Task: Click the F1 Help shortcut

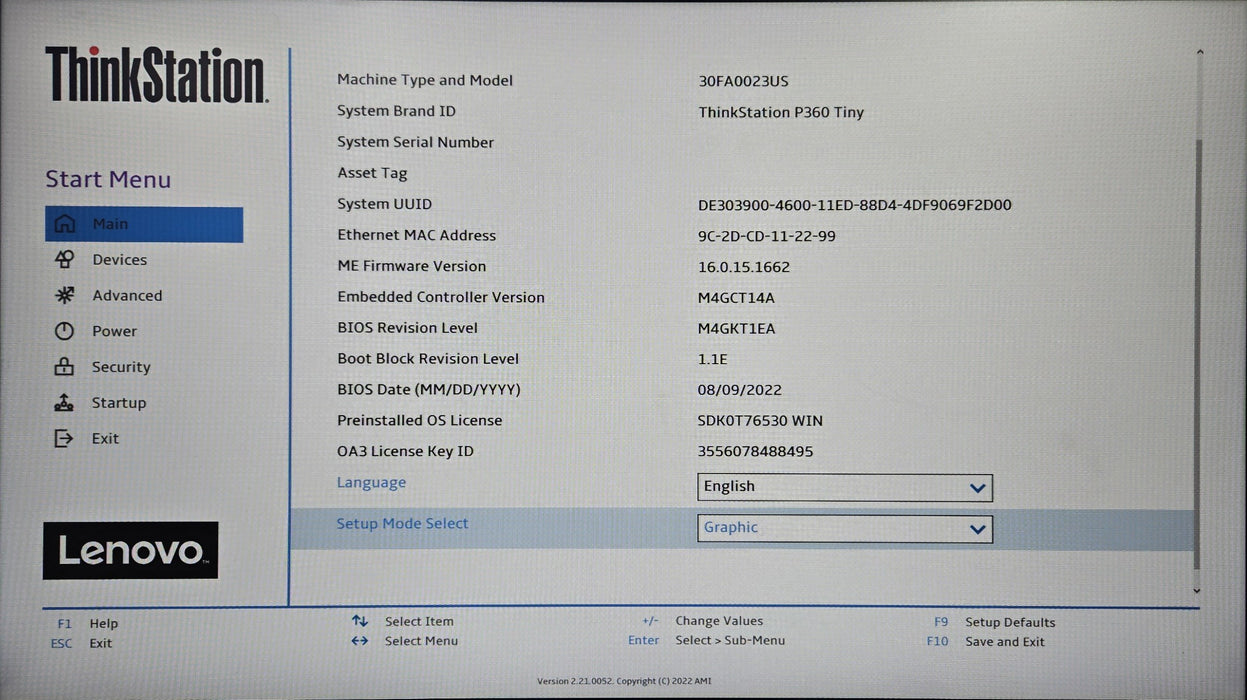Action: [88, 623]
